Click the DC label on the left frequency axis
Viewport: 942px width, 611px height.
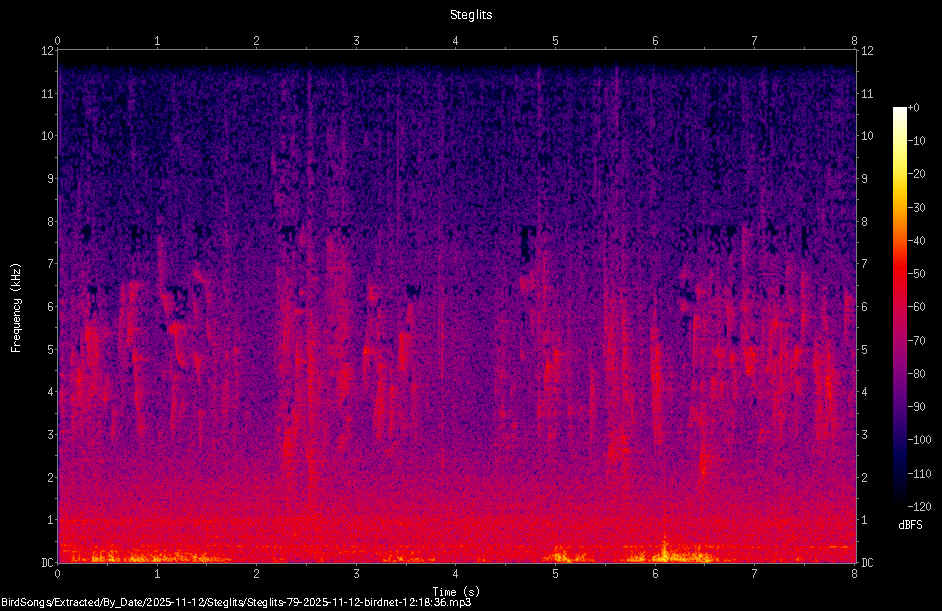[47, 562]
